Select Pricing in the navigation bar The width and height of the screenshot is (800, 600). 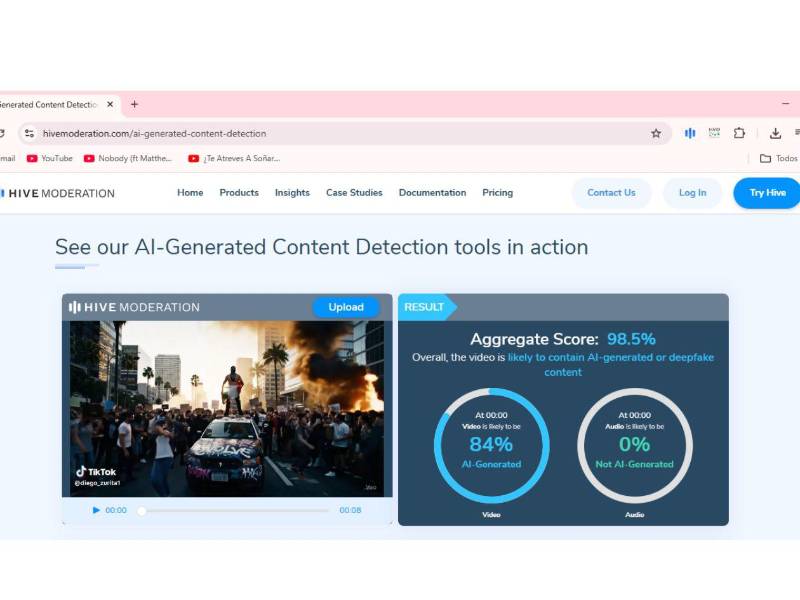tap(497, 193)
